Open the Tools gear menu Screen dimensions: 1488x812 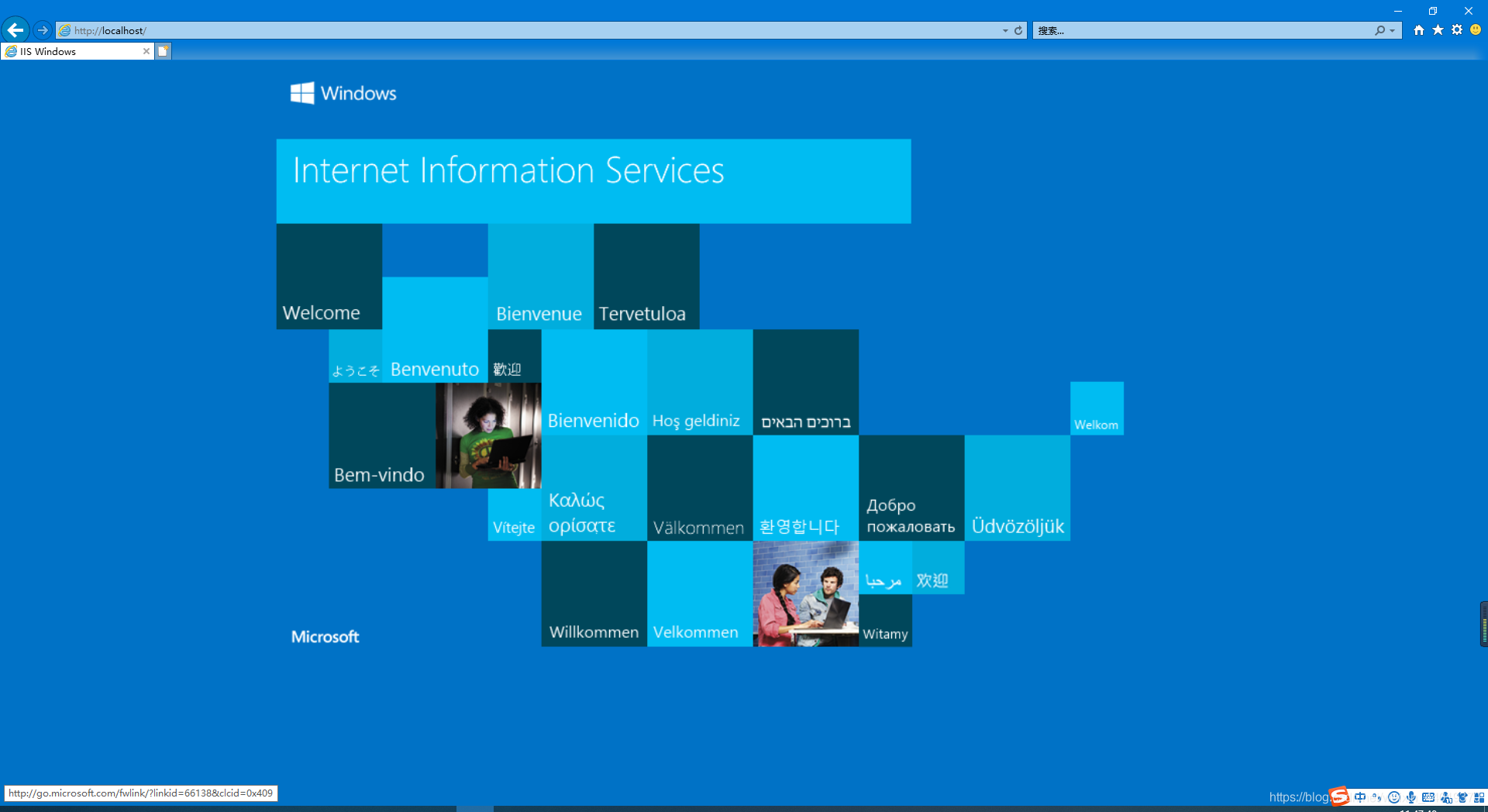[x=1457, y=30]
